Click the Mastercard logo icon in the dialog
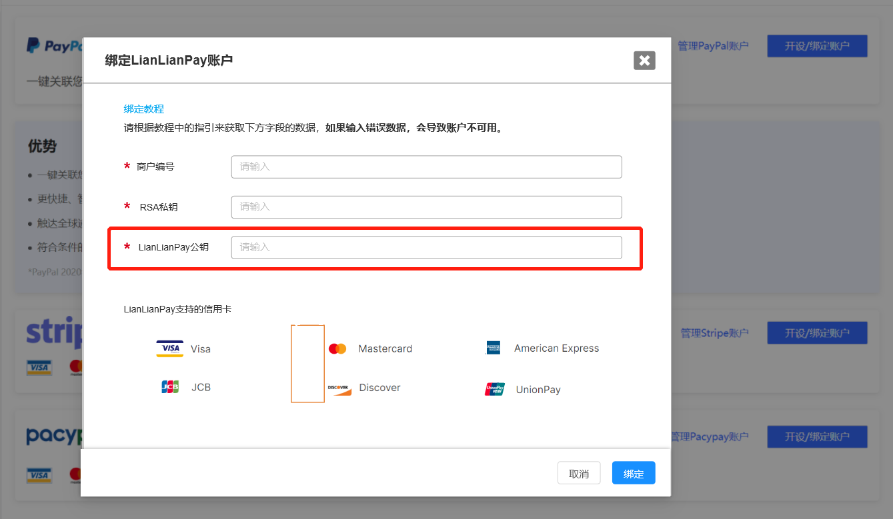Image resolution: width=893 pixels, height=519 pixels. 337,349
